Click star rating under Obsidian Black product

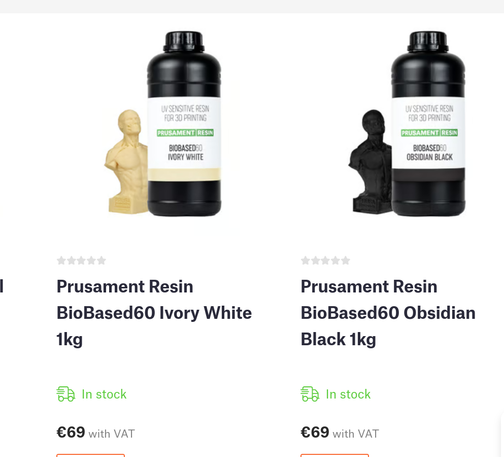[x=325, y=260]
